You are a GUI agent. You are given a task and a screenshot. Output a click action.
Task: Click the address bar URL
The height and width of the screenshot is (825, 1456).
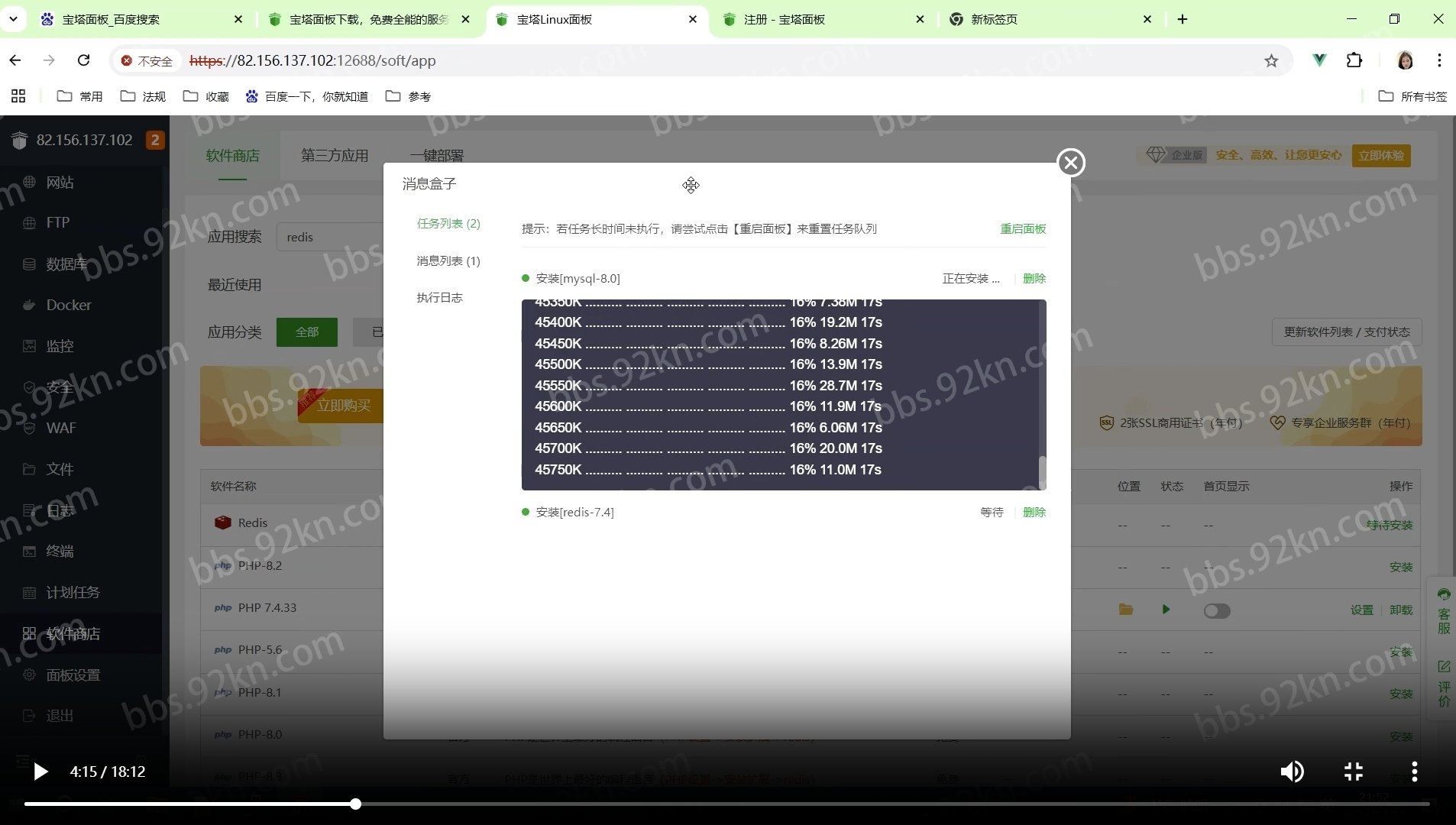[312, 60]
